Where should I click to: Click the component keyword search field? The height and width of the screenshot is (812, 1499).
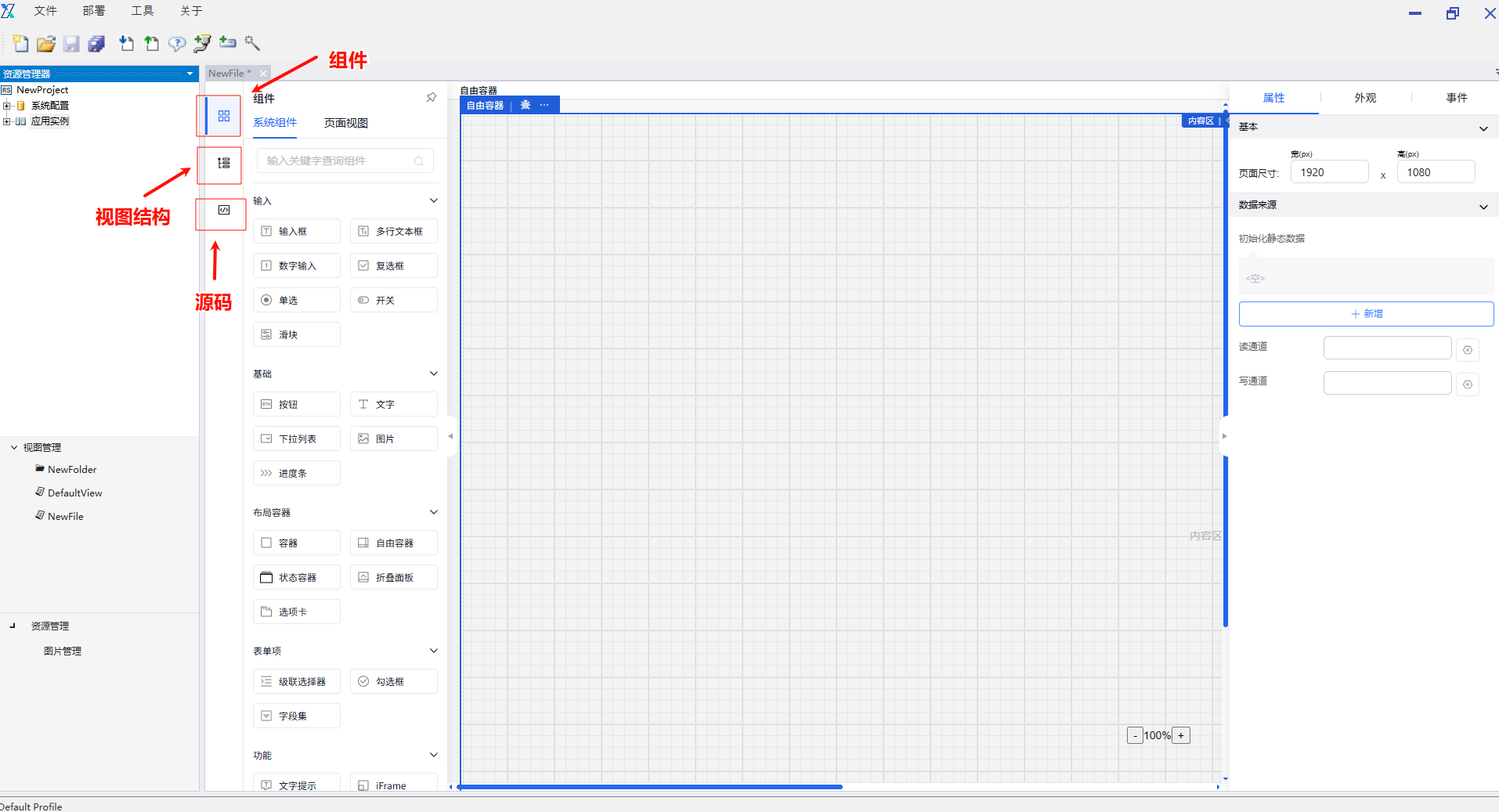338,161
